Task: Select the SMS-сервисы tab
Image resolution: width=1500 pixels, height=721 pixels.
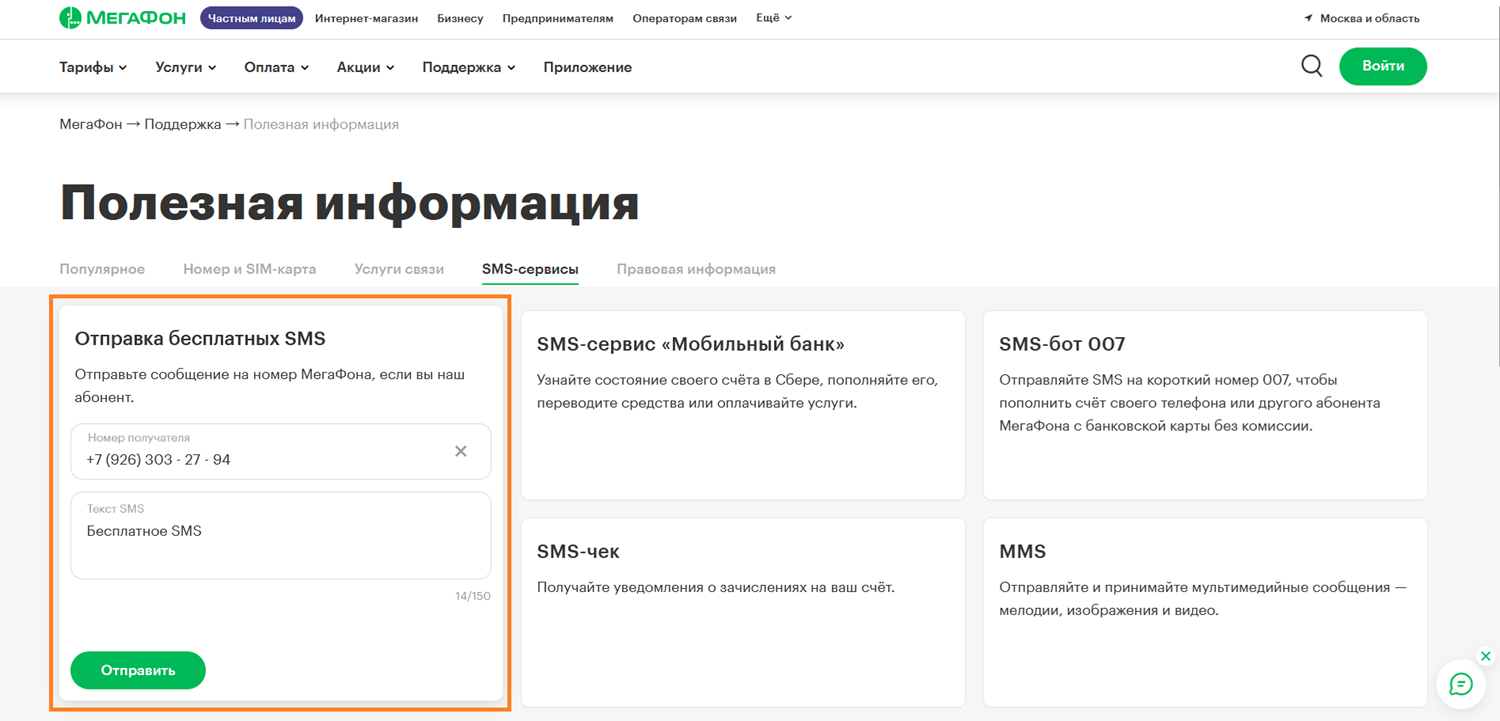Action: (530, 269)
